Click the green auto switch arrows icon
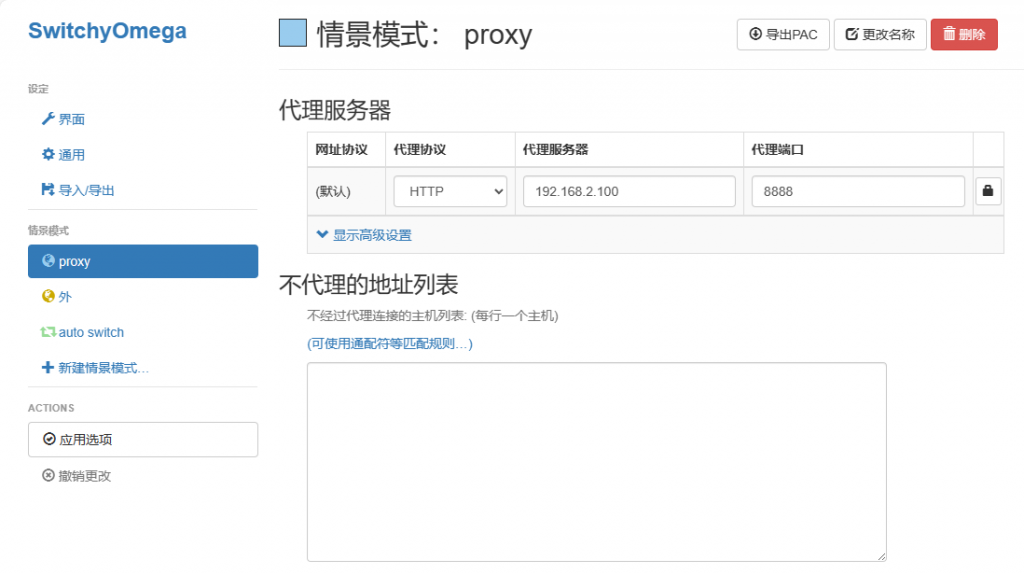Screen dimensions: 1024x574 [x=47, y=332]
